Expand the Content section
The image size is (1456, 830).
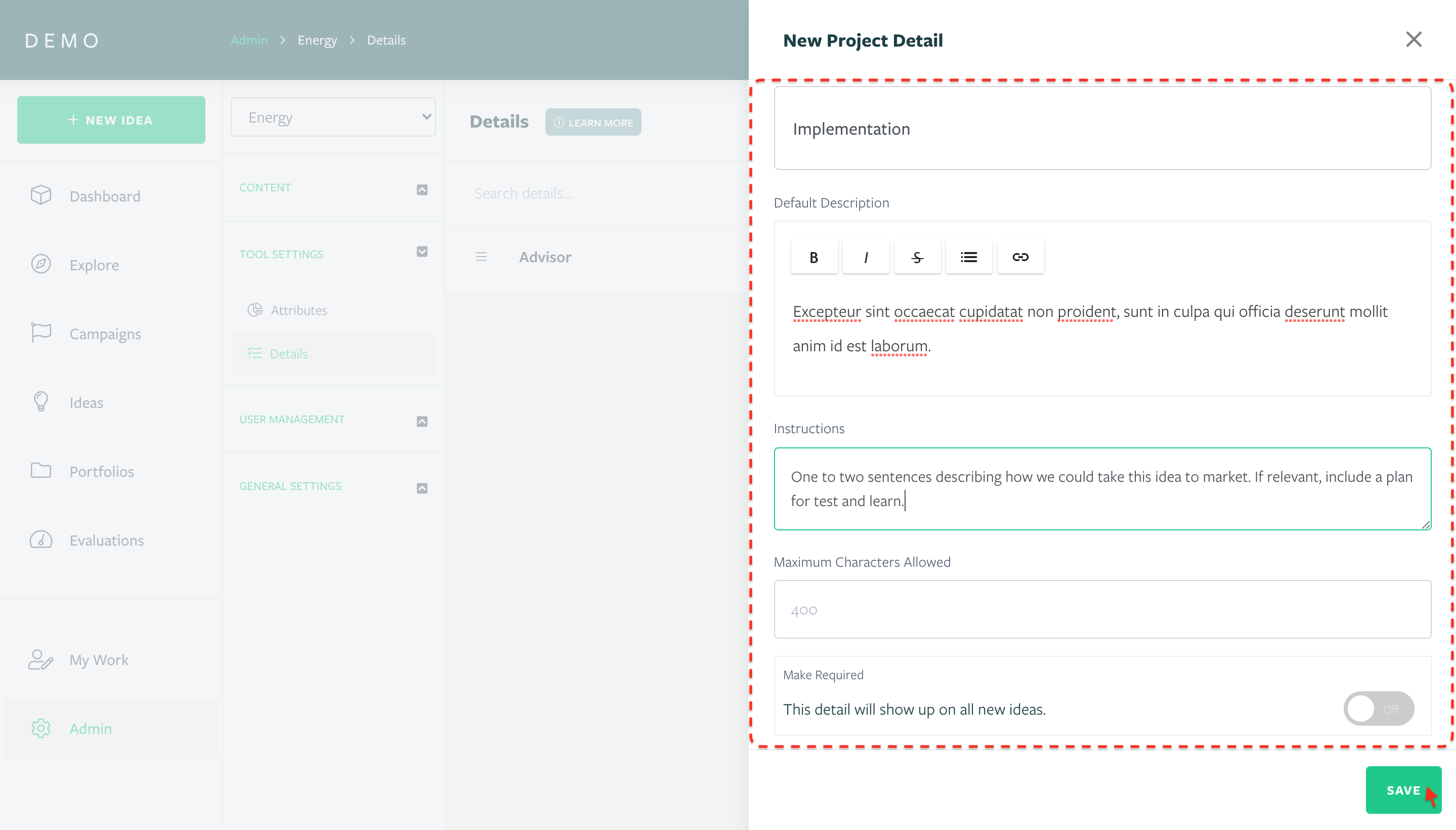422,189
